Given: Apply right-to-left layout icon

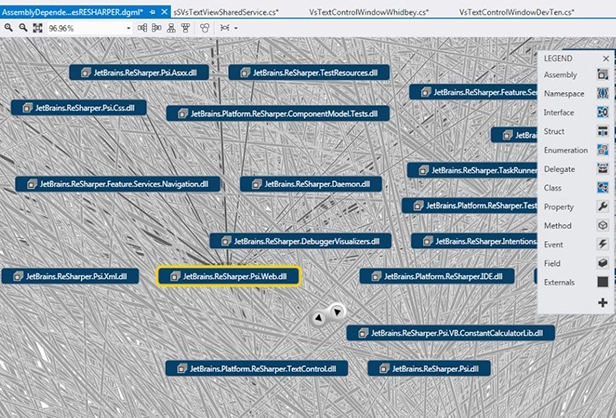Looking at the screenshot, I should click(x=156, y=28).
